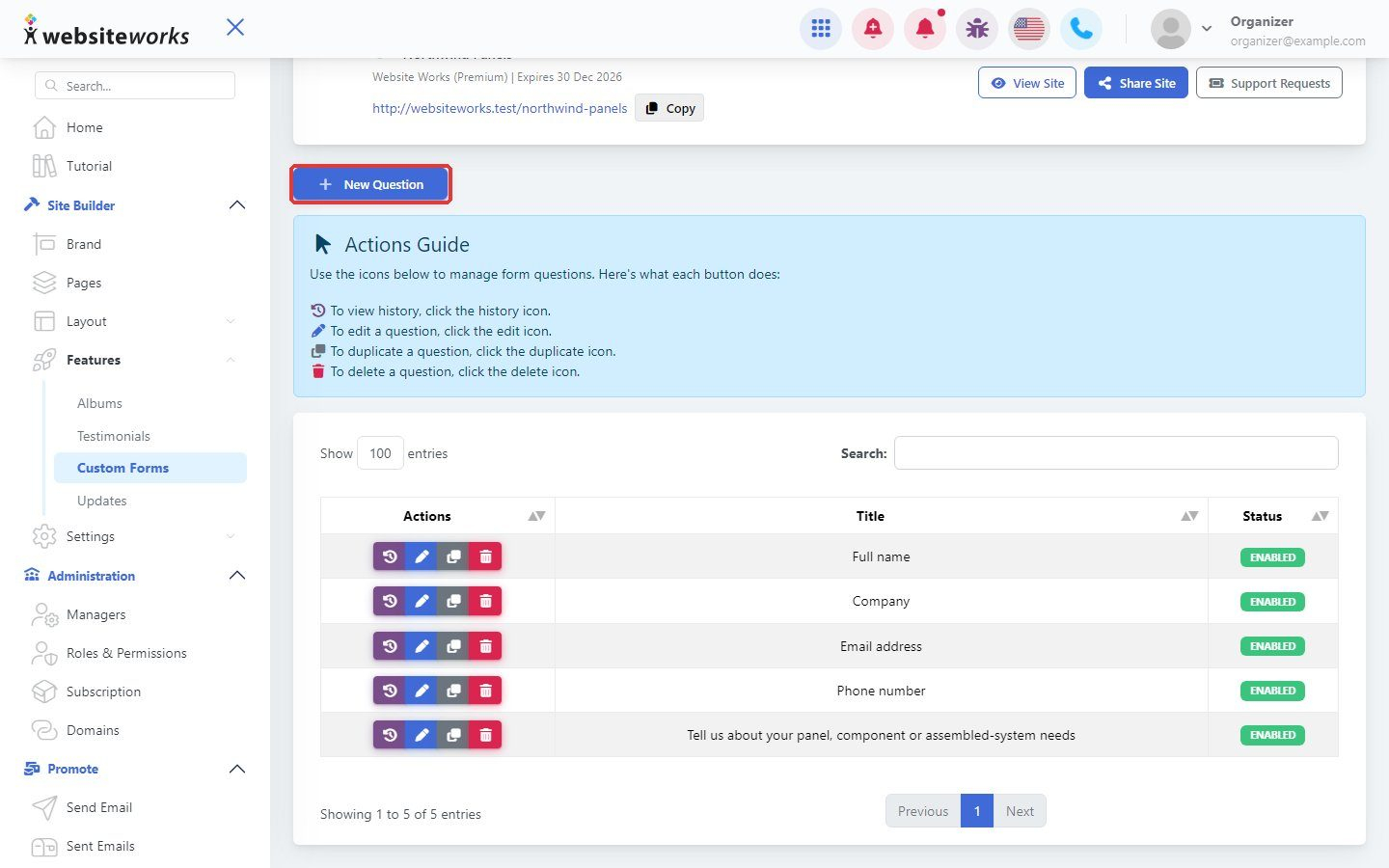
Task: Click the table Search input field
Action: click(1116, 453)
